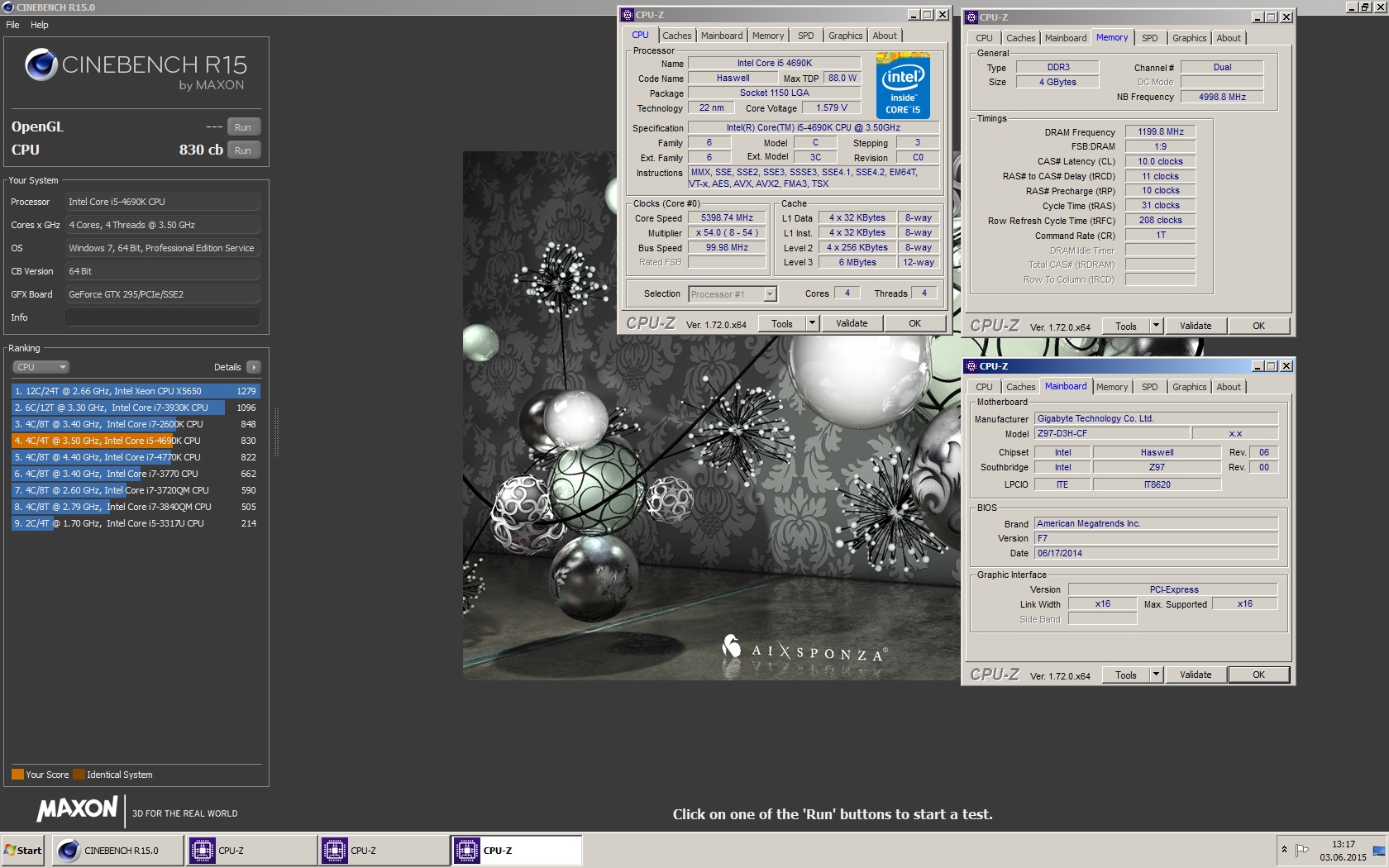The width and height of the screenshot is (1389, 868).
Task: Open Graphics tab in CPU window
Action: 845,36
